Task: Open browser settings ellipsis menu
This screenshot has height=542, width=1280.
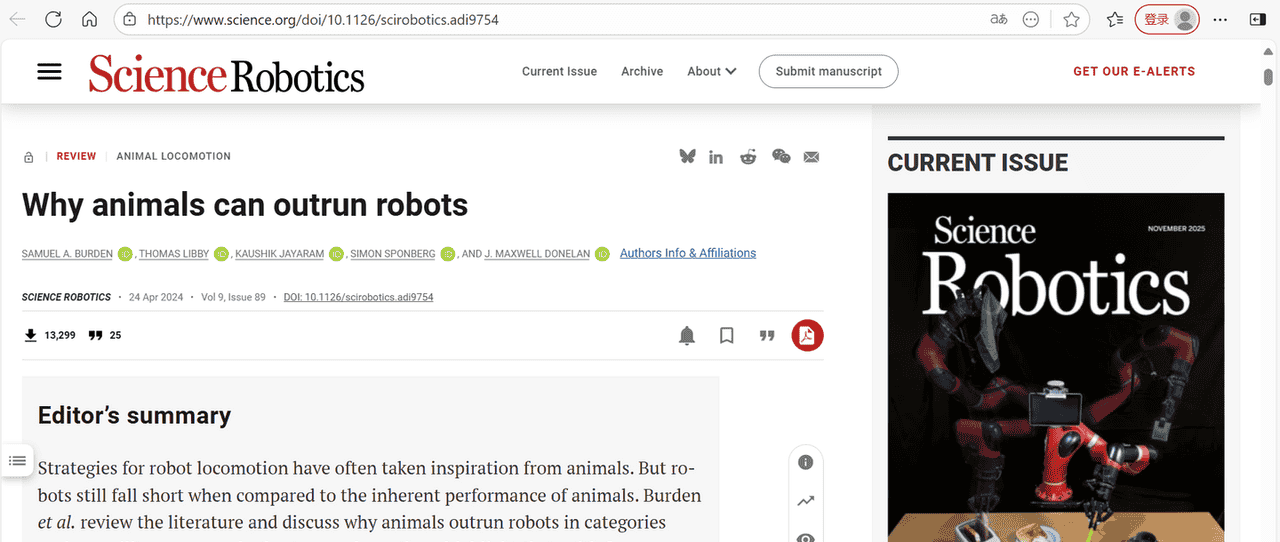Action: click(1220, 20)
